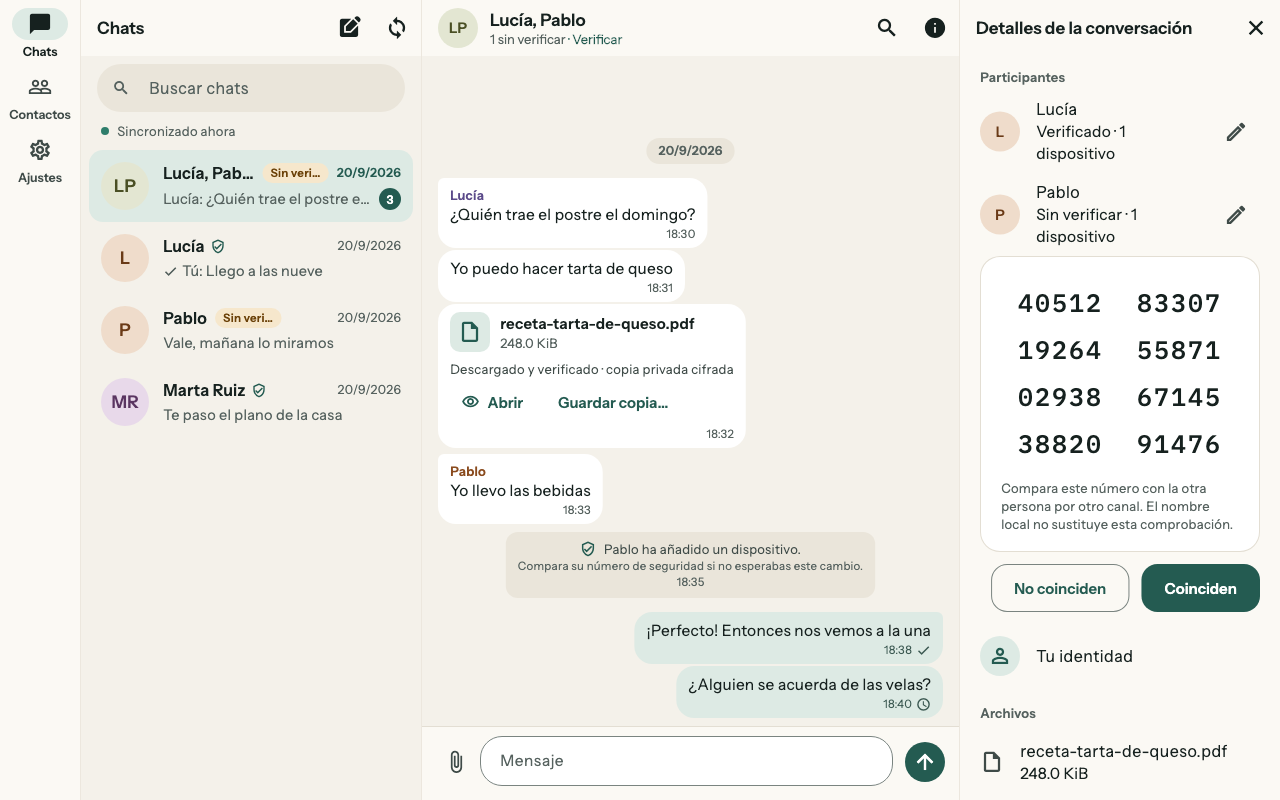Click the notice "Pablo ha añadido un dispositivo."

click(x=690, y=565)
